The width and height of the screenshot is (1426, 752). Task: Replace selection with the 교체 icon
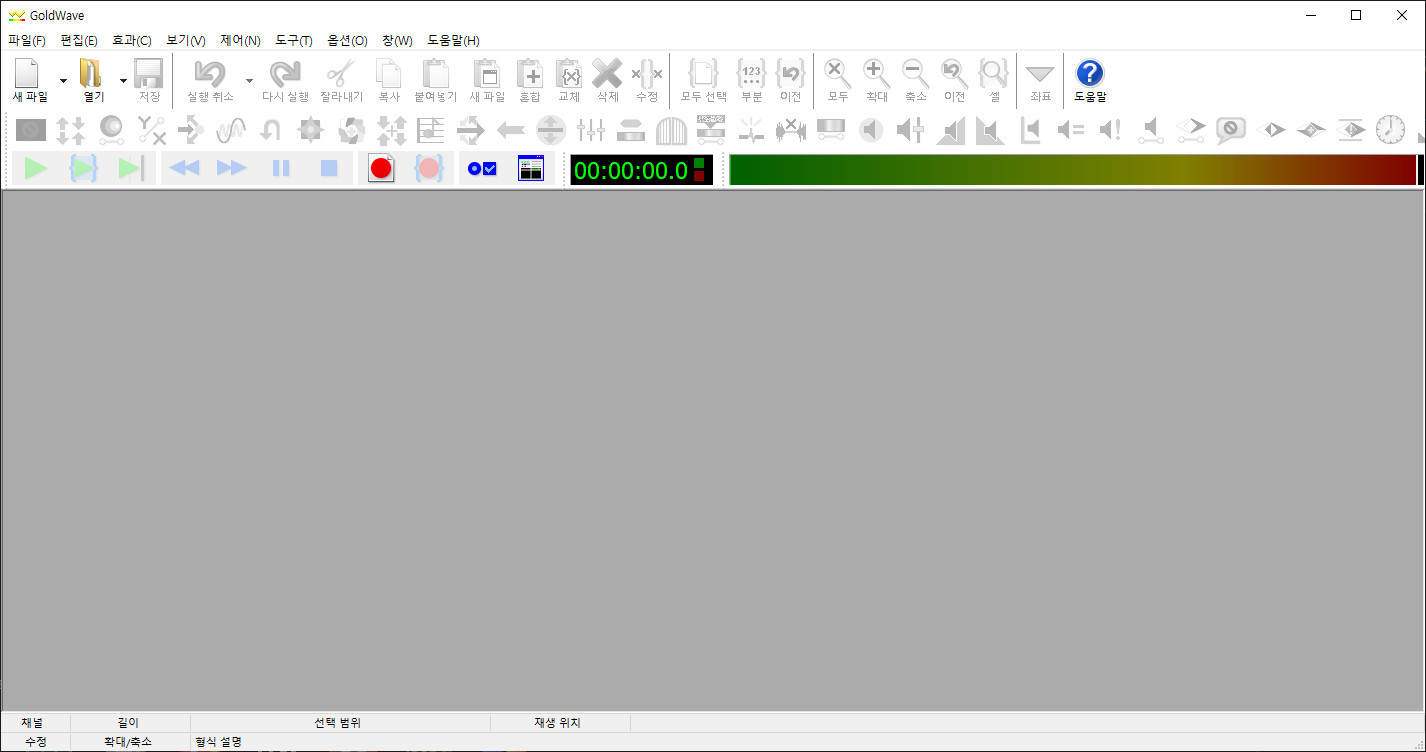(569, 80)
